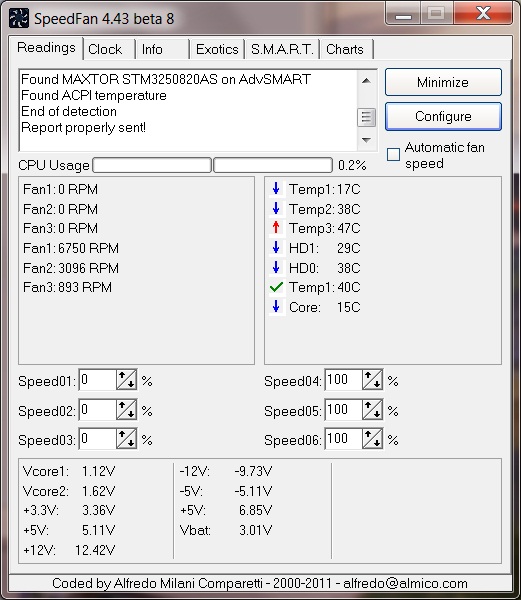Screen dimensions: 521x600
Task: Click the green checkmark beside Temp1 40C
Action: [x=276, y=287]
